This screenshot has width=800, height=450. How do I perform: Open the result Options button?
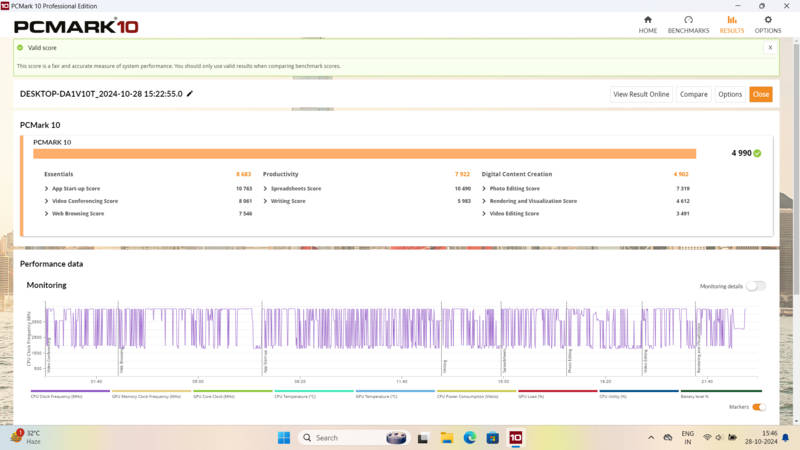[x=730, y=94]
